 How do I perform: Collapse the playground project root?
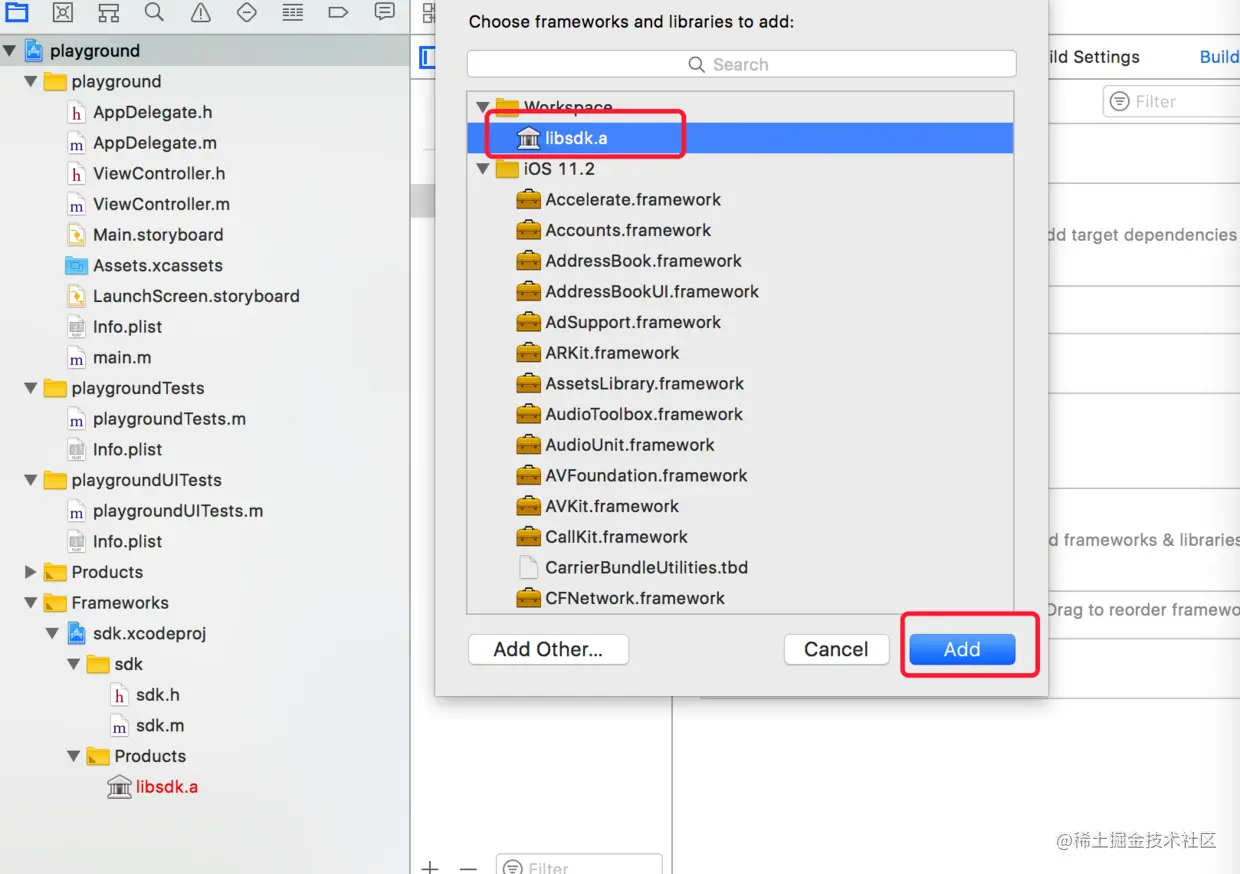tap(9, 51)
